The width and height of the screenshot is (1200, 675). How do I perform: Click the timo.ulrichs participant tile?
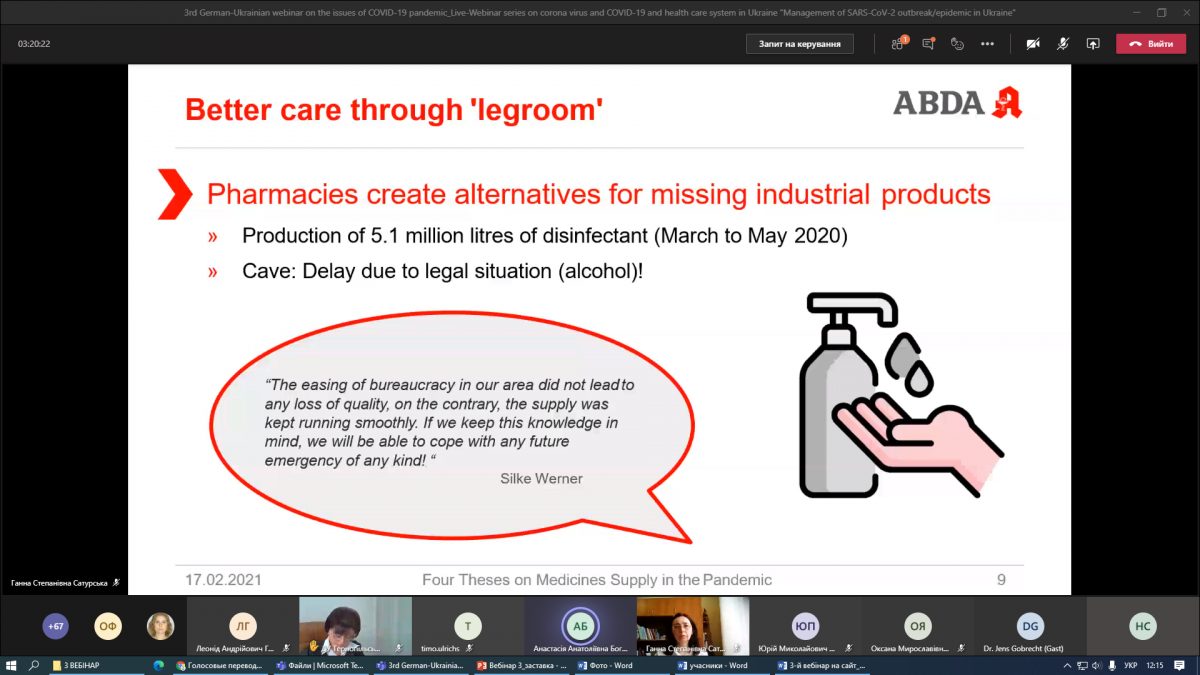coord(468,627)
